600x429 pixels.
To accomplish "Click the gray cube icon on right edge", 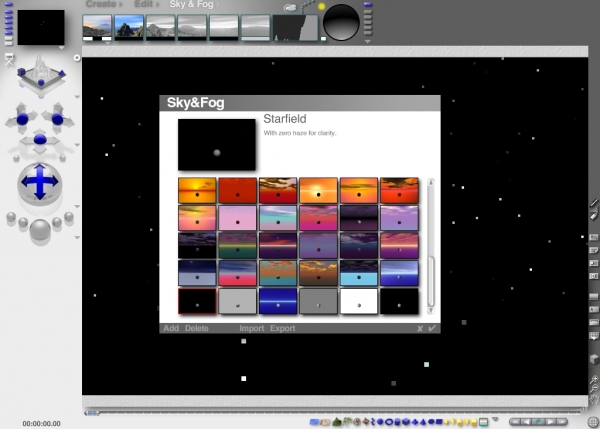I will click(594, 359).
